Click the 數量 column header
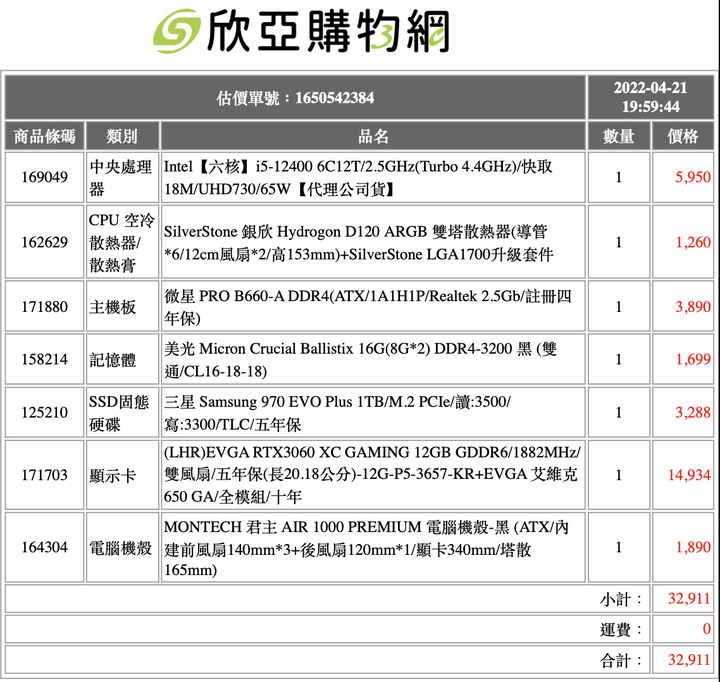Image resolution: width=720 pixels, height=682 pixels. [x=619, y=136]
